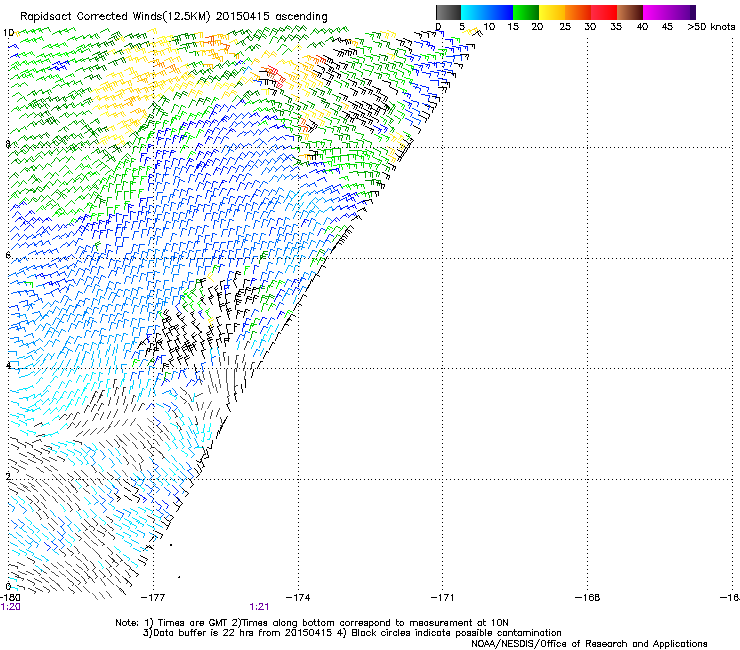
Task: Click the latitude 6 axis label
Action: point(8,255)
